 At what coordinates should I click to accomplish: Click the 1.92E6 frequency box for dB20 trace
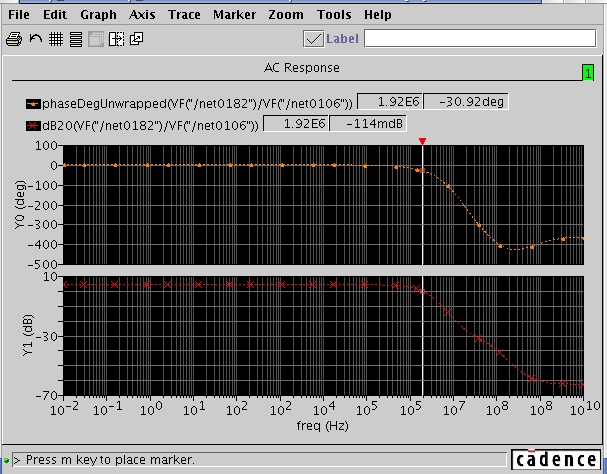296,124
